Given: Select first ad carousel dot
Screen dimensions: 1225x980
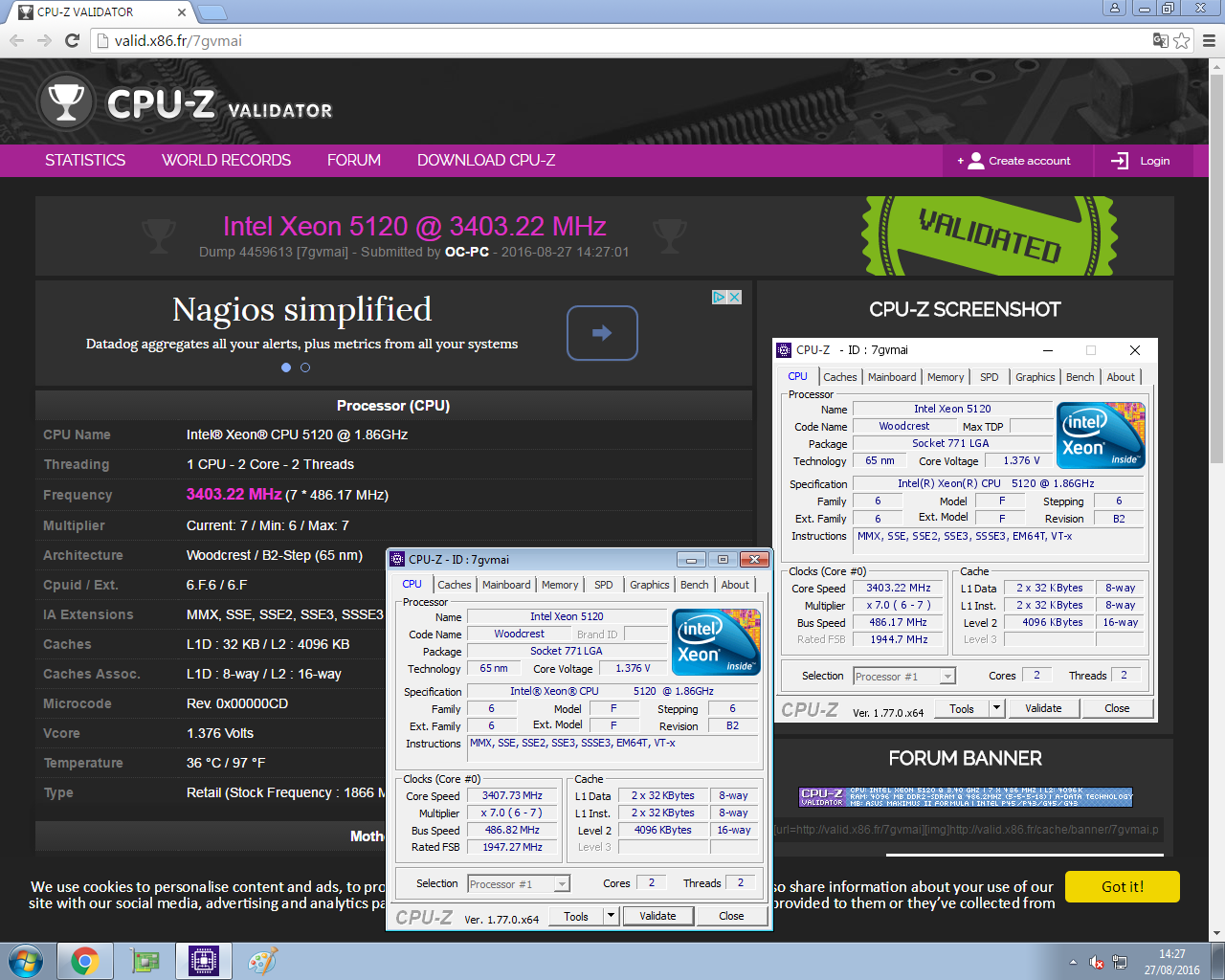Looking at the screenshot, I should tap(286, 367).
